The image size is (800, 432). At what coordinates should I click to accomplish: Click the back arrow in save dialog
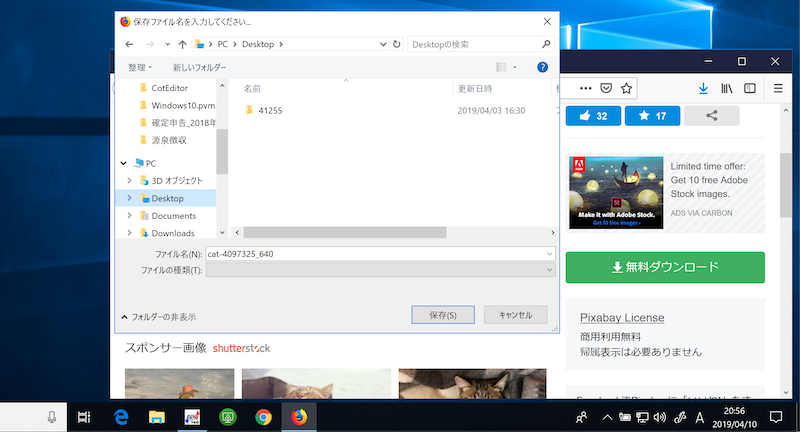pyautogui.click(x=129, y=44)
